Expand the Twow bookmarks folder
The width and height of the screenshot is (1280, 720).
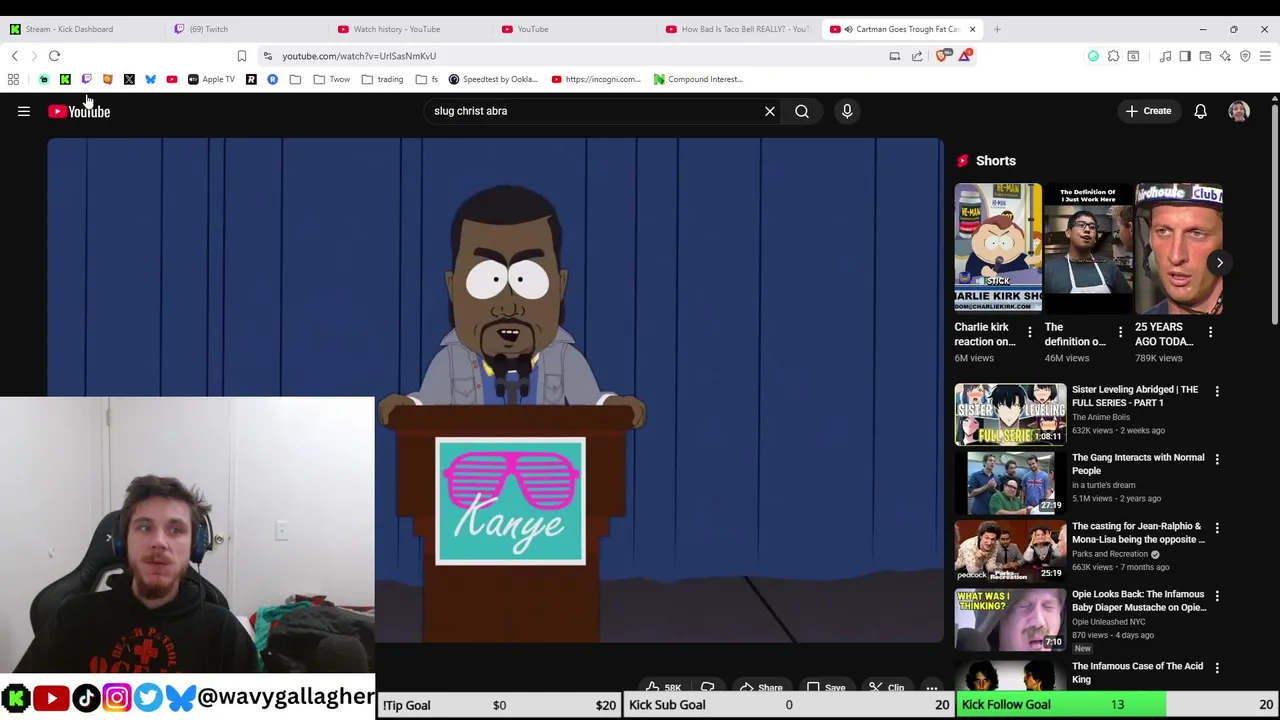[x=333, y=79]
